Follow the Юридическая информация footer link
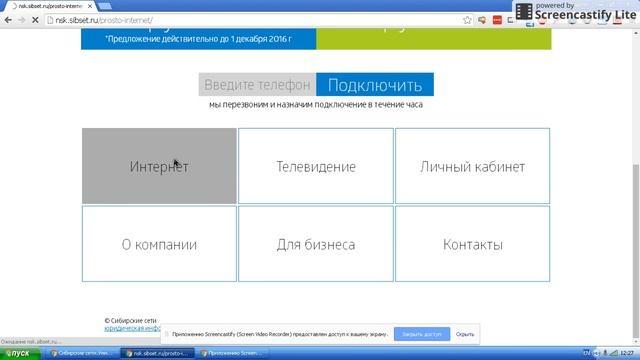This screenshot has width=640, height=360. [x=132, y=329]
